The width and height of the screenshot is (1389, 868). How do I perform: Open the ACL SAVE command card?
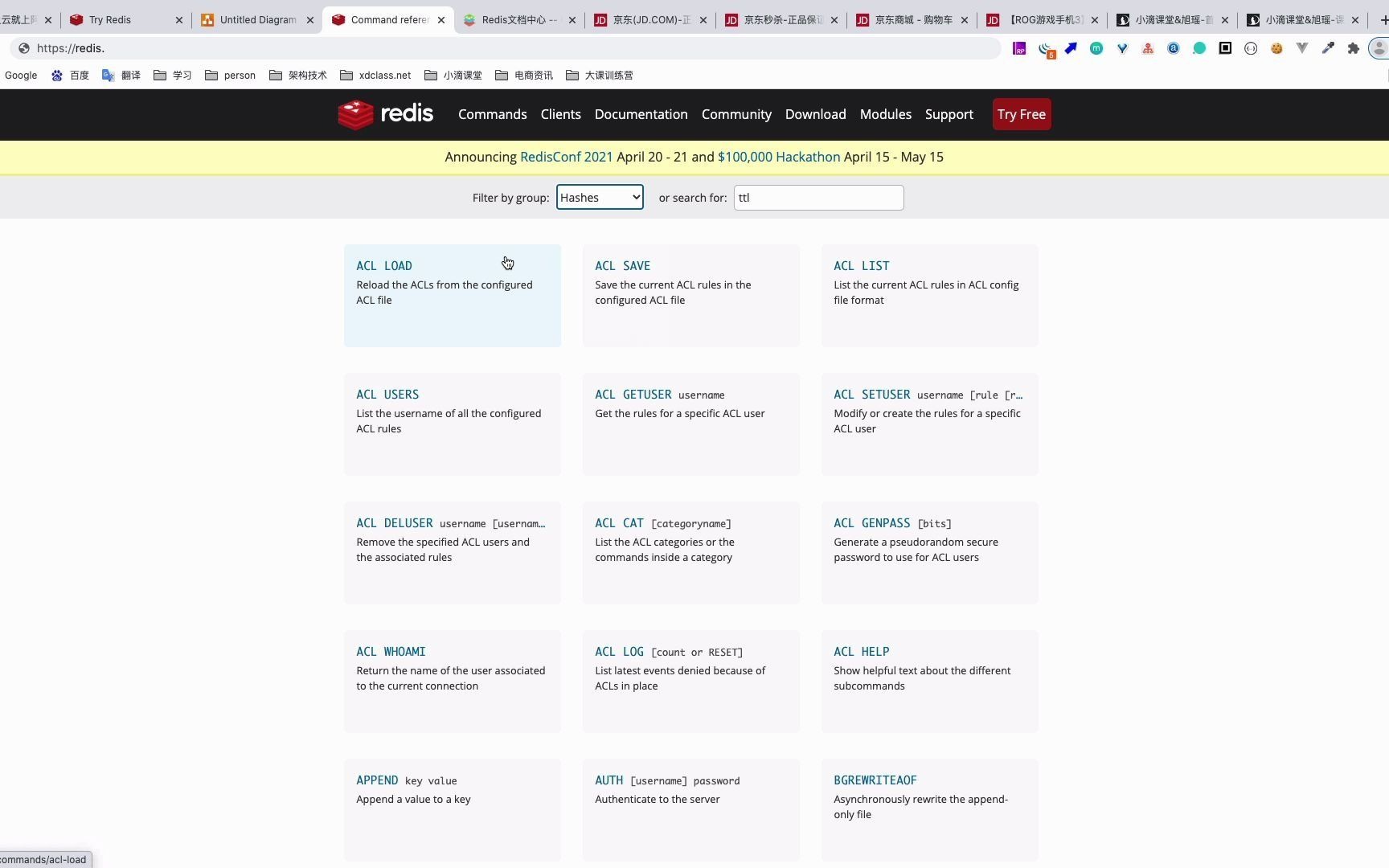click(x=691, y=296)
